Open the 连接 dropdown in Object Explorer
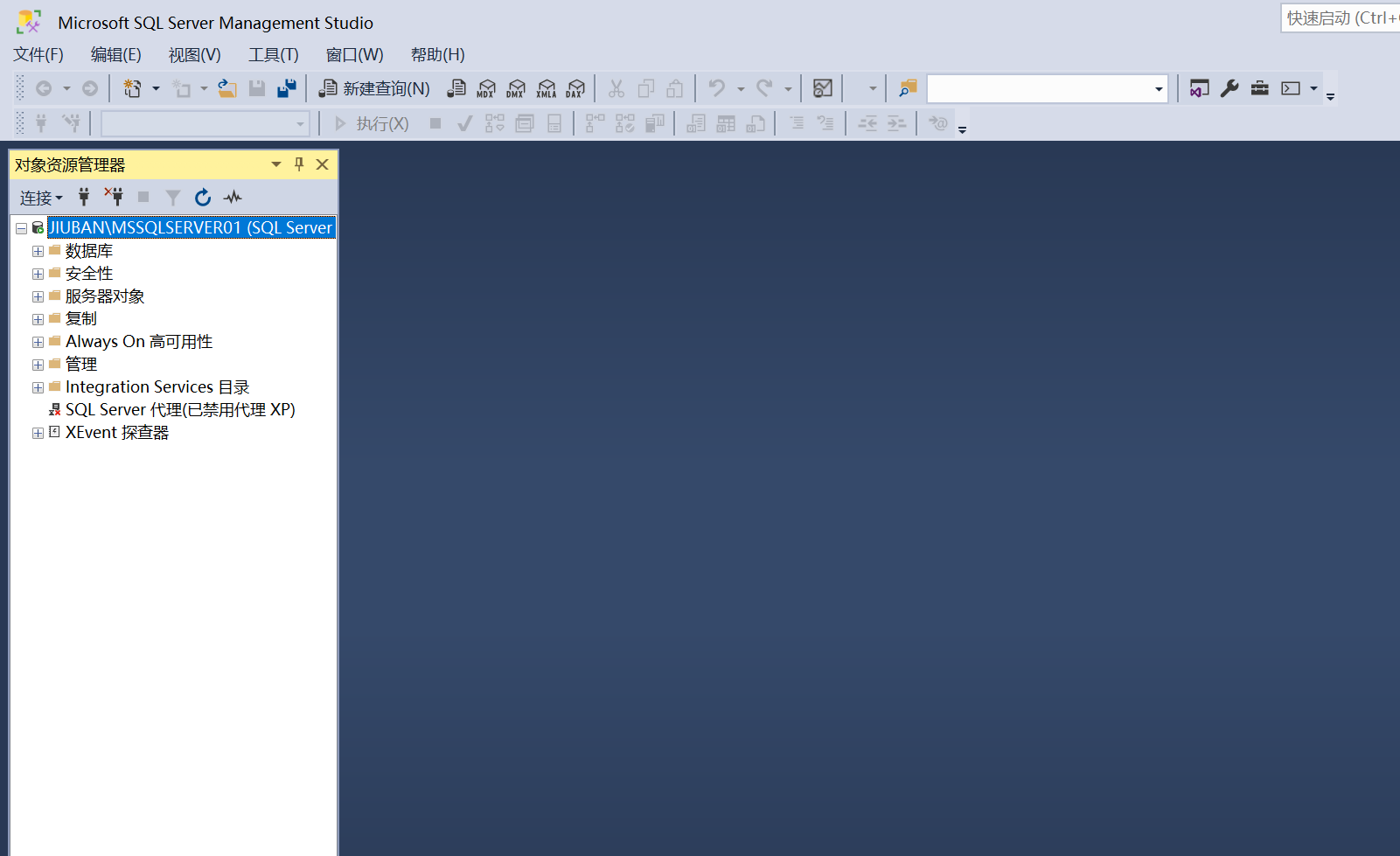The image size is (1400, 856). pos(41,198)
